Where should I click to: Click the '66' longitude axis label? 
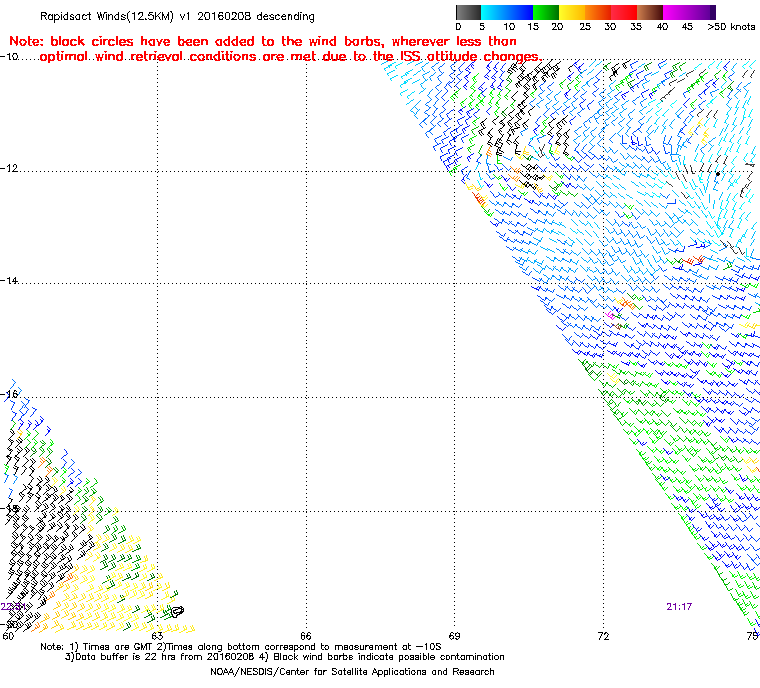(x=306, y=636)
